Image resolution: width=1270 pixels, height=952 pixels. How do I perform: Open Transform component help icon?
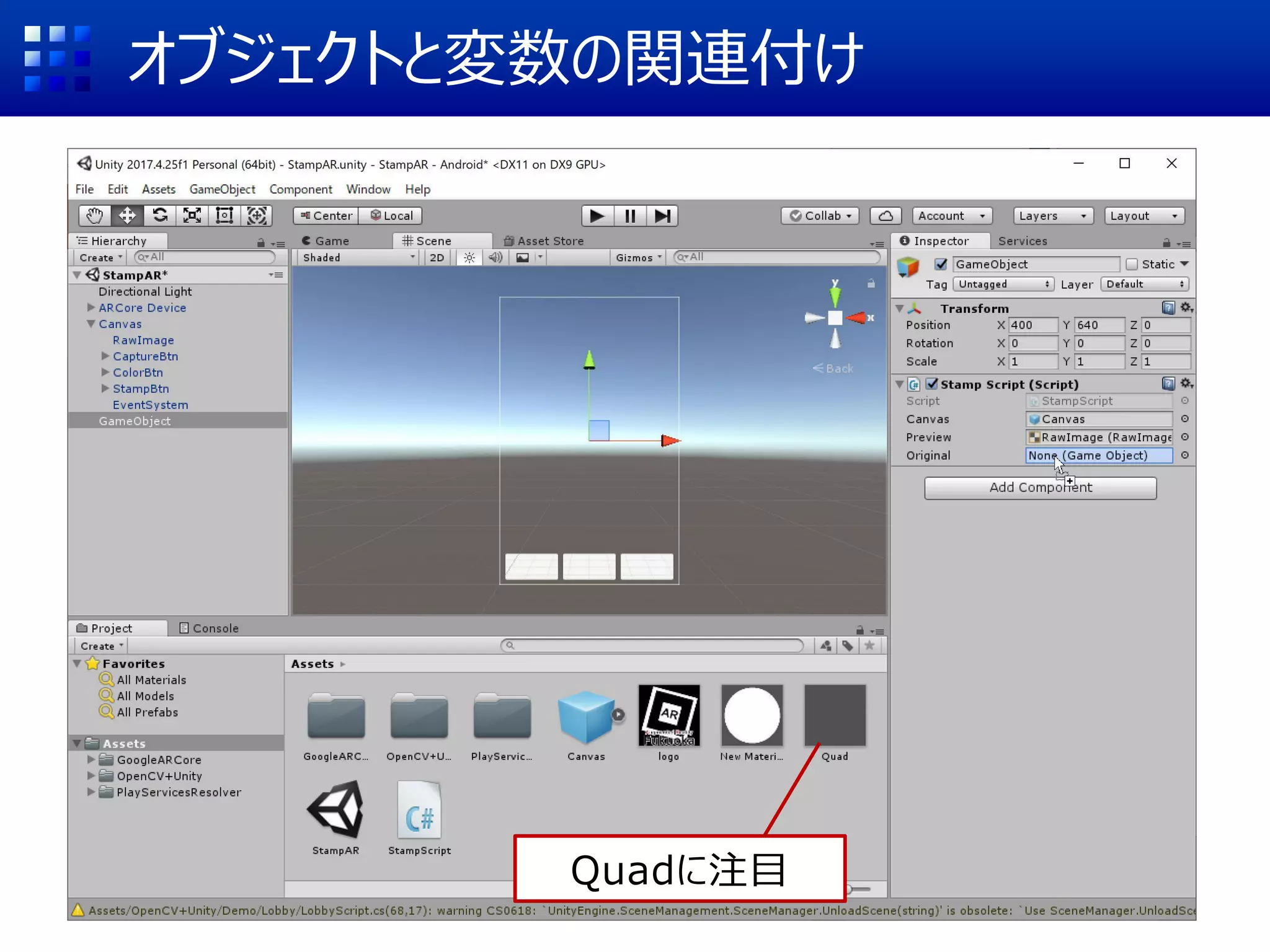(1168, 307)
